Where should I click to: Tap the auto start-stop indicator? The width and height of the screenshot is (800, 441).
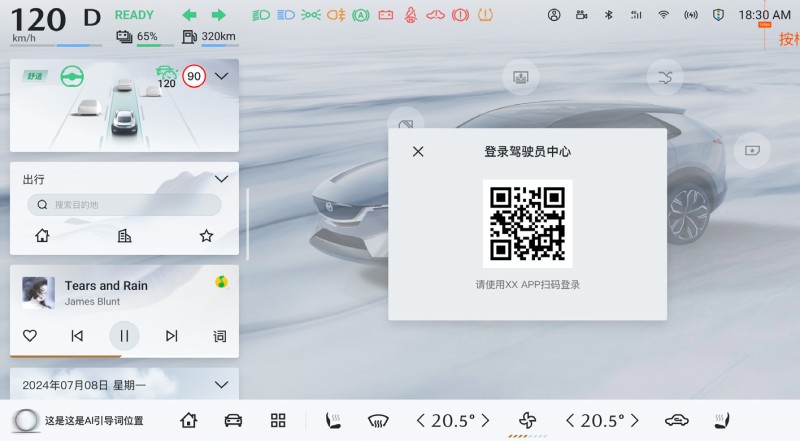click(x=361, y=15)
